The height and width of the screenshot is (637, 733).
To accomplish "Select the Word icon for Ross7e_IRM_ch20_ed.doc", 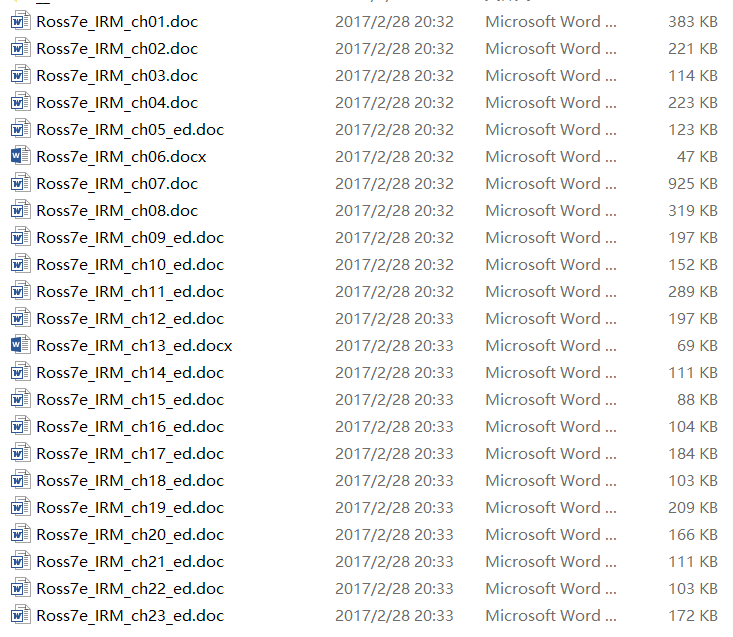I will click(x=21, y=535).
